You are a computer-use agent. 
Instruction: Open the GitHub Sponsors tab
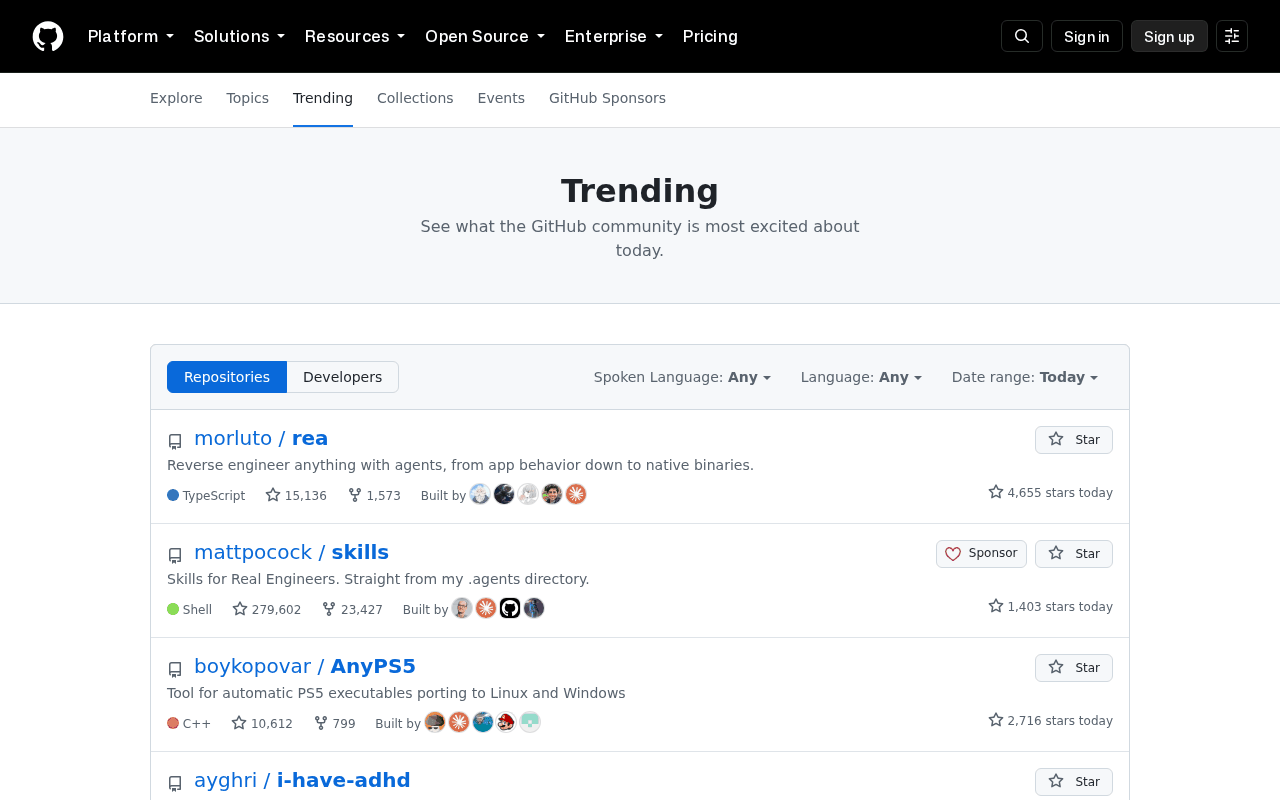(x=607, y=98)
